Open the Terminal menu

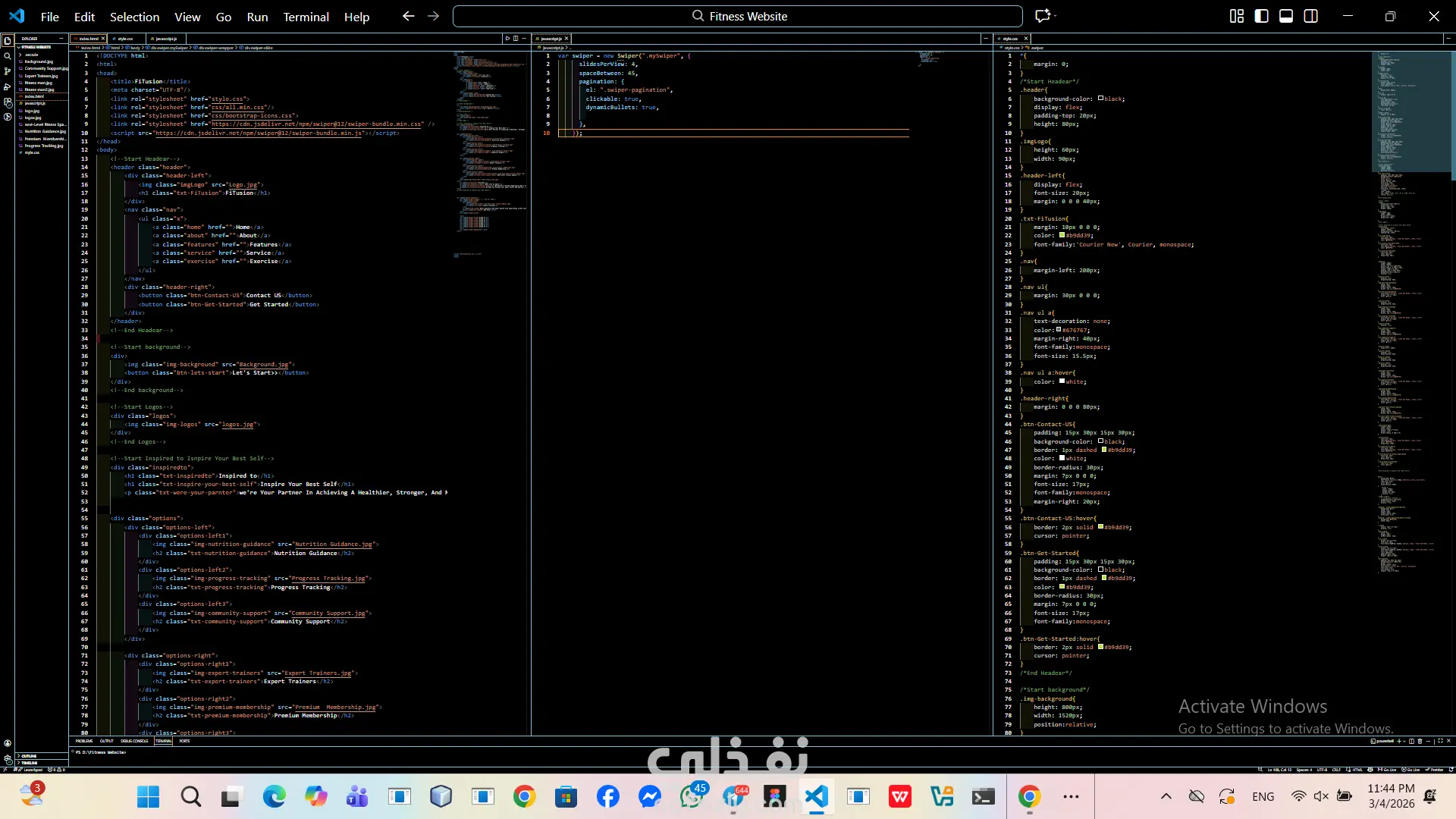point(306,17)
